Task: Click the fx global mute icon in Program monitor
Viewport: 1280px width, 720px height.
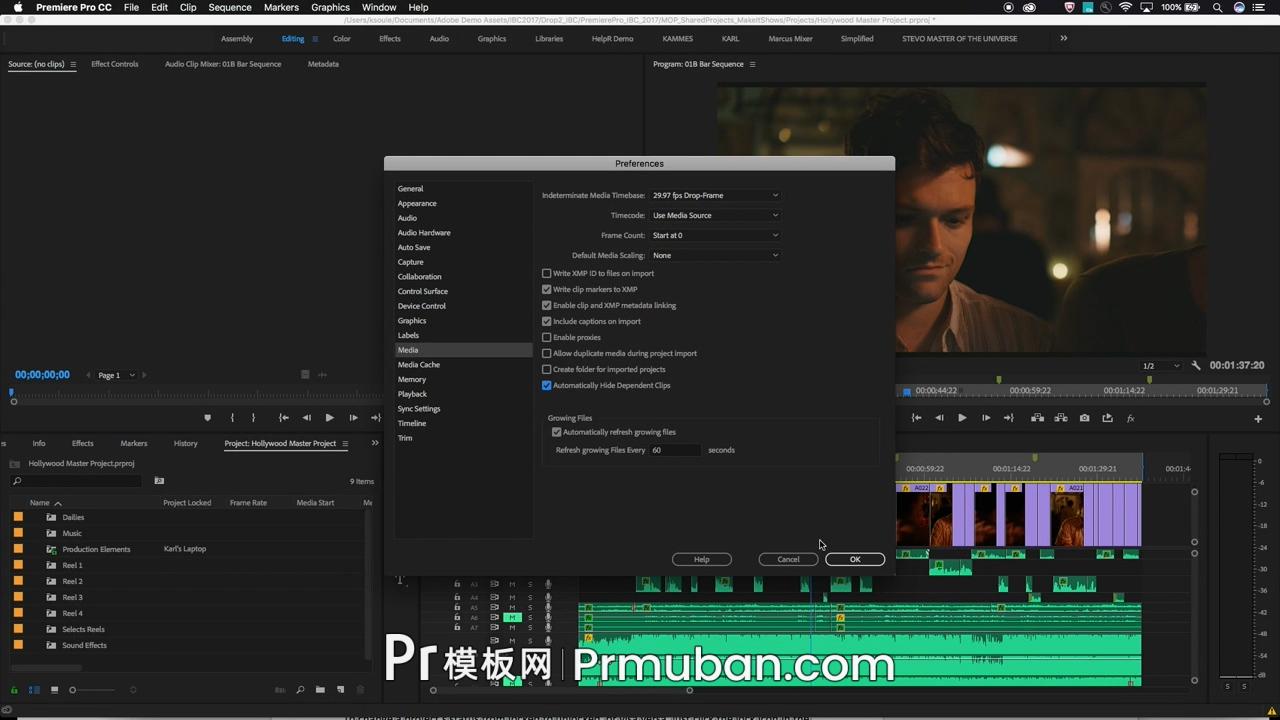Action: [1131, 418]
